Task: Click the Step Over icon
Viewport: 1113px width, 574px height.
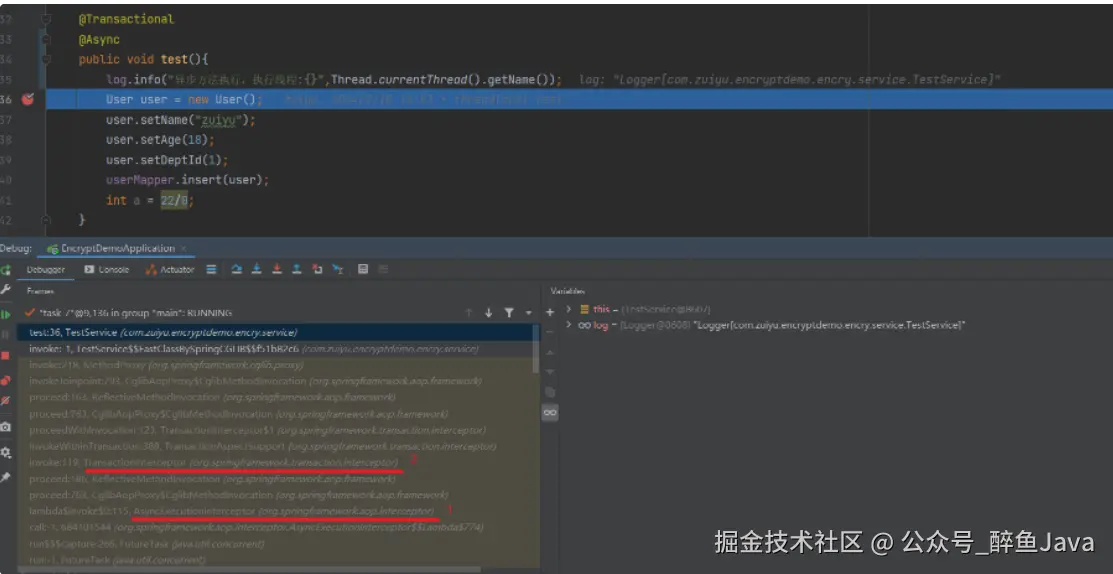Action: pos(237,270)
